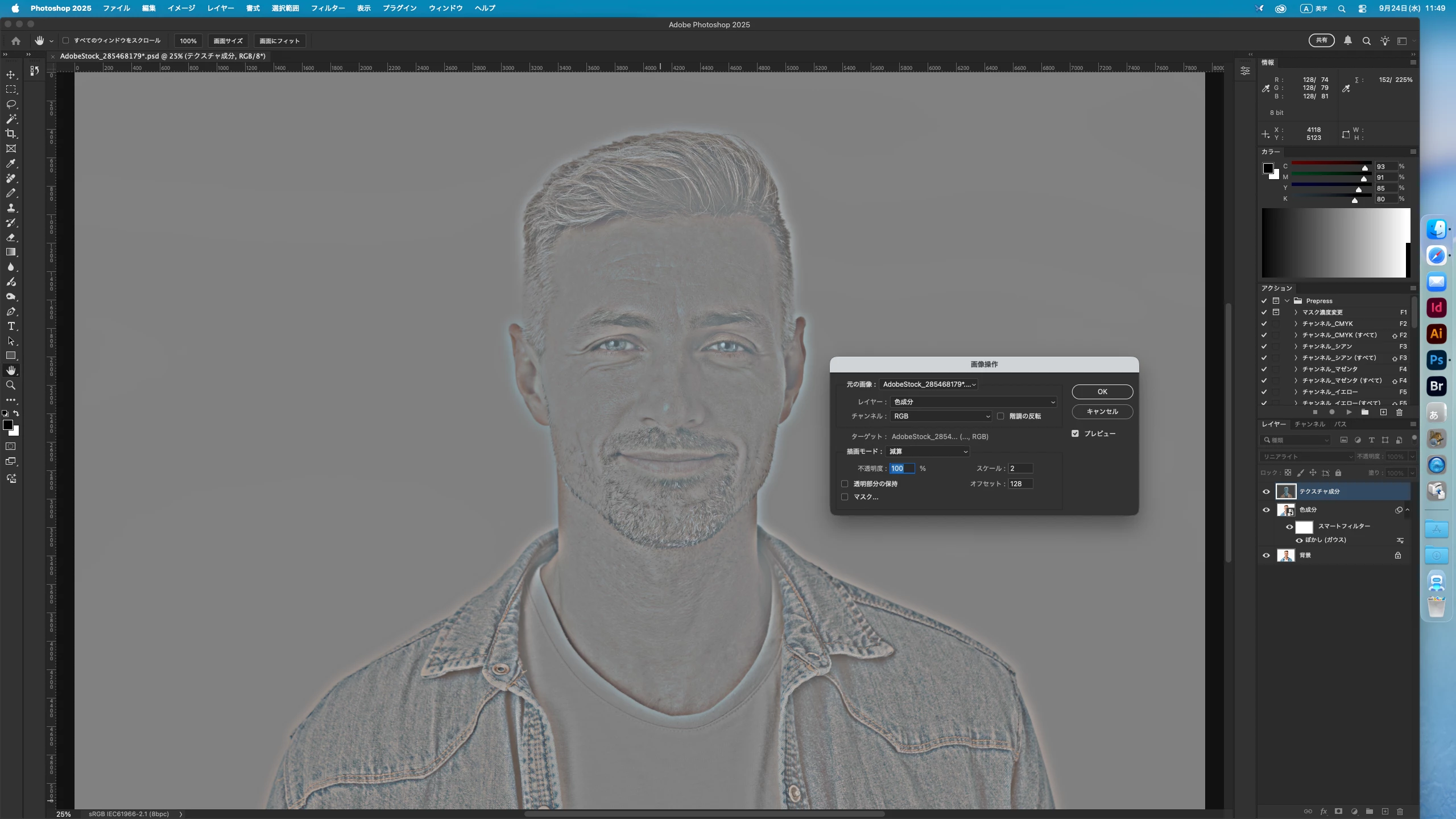Open the 描画モード dropdown

[927, 452]
